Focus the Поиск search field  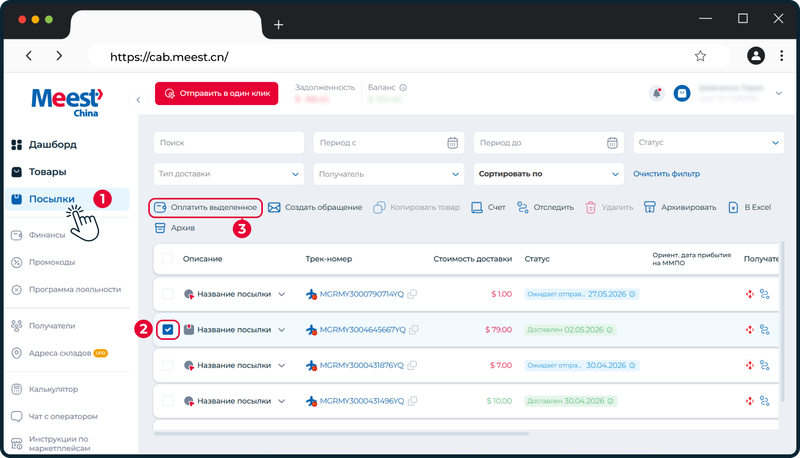(229, 143)
